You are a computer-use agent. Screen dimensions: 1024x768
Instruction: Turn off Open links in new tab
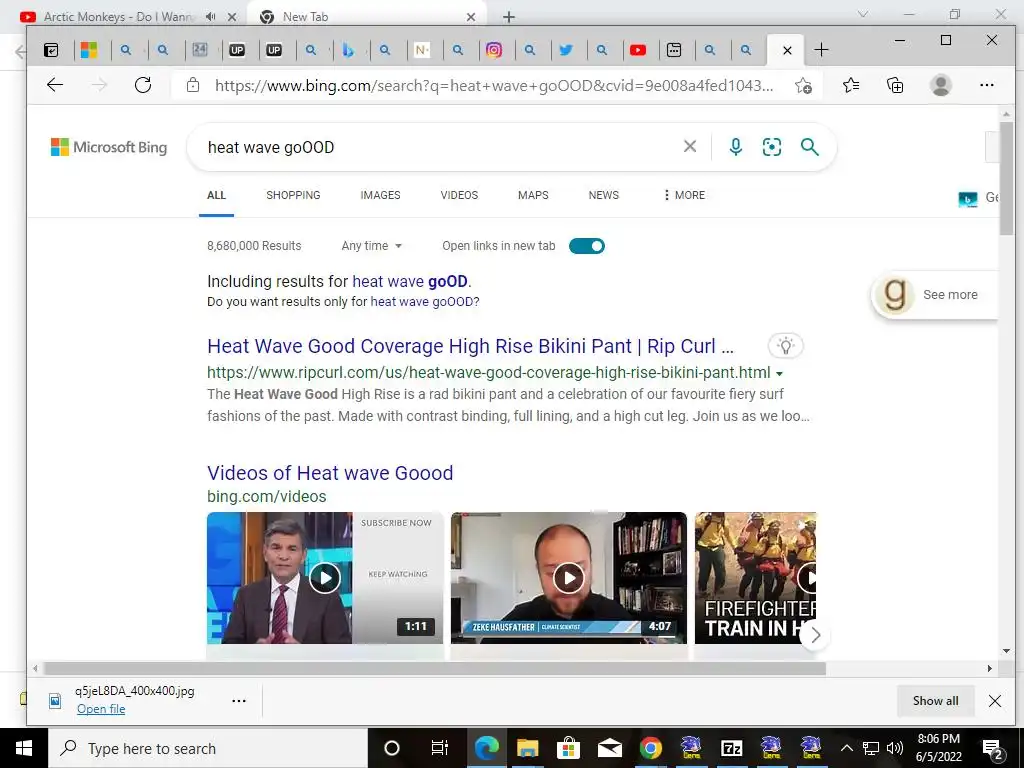(586, 246)
